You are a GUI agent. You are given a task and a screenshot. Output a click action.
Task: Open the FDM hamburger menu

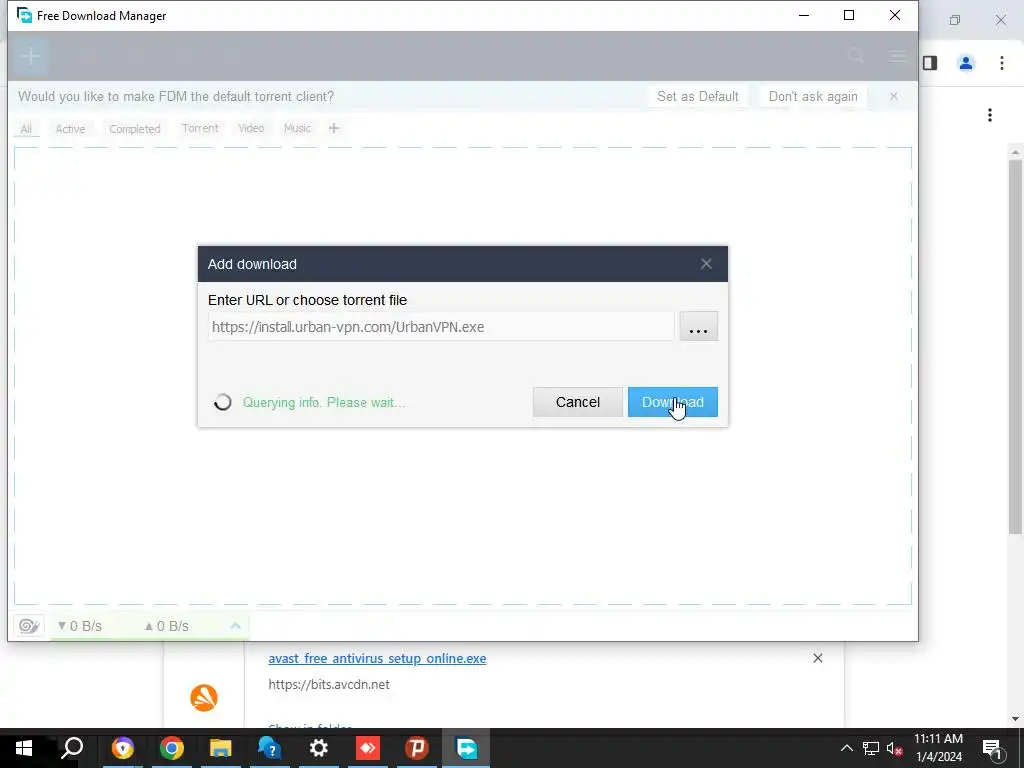[898, 56]
